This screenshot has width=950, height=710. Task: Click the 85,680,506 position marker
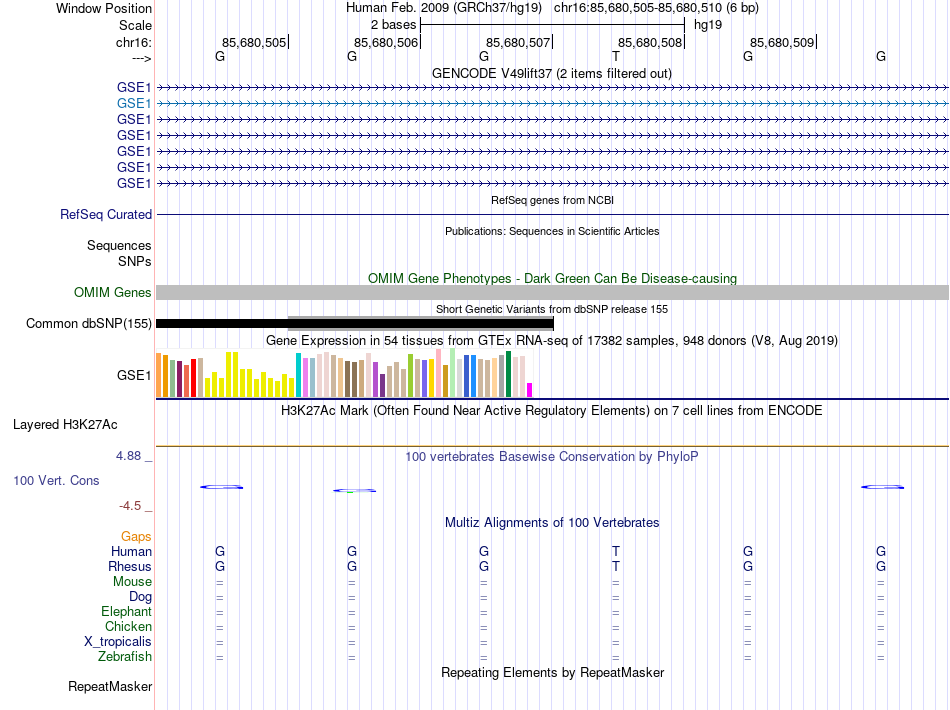click(386, 42)
